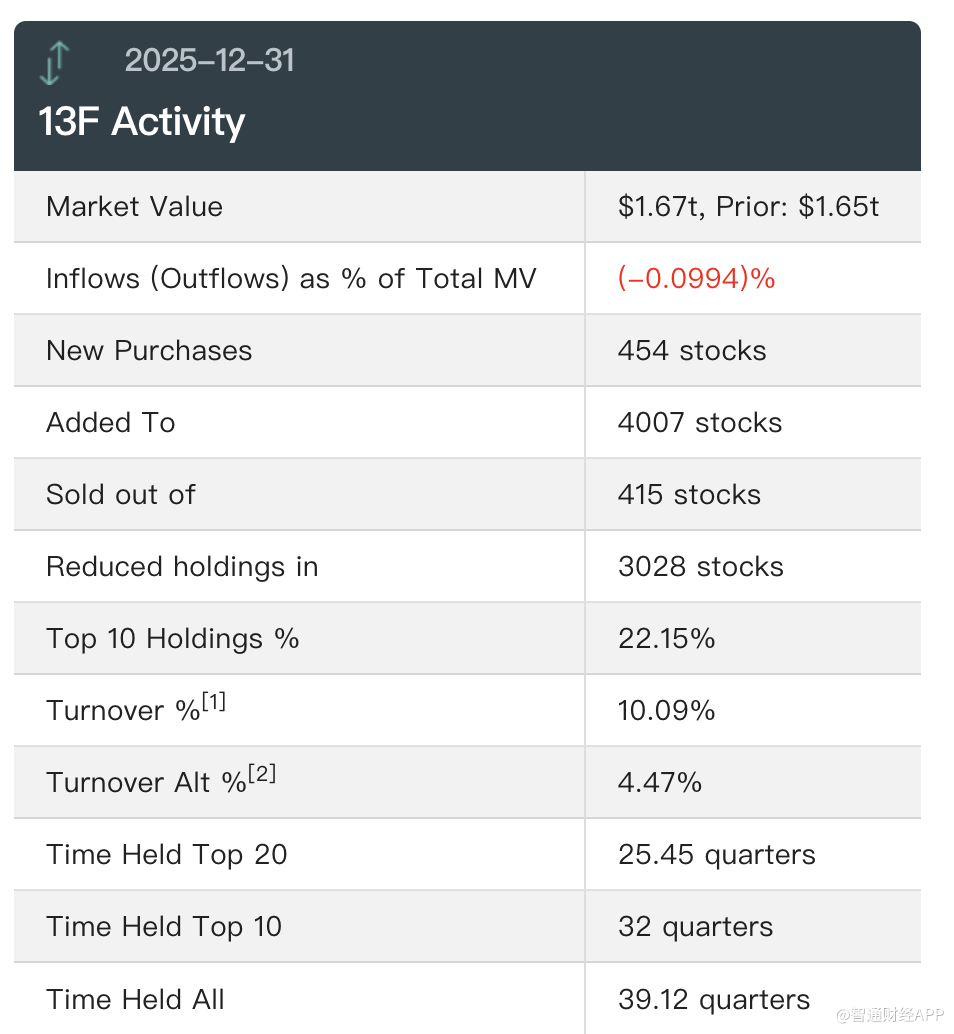
Task: Click the 13F Activity header title
Action: (141, 122)
